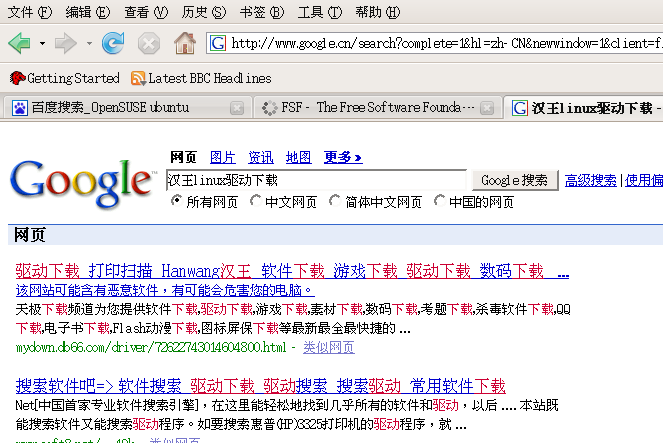Click the Google 搜索 button
663x443 pixels.
click(x=515, y=180)
